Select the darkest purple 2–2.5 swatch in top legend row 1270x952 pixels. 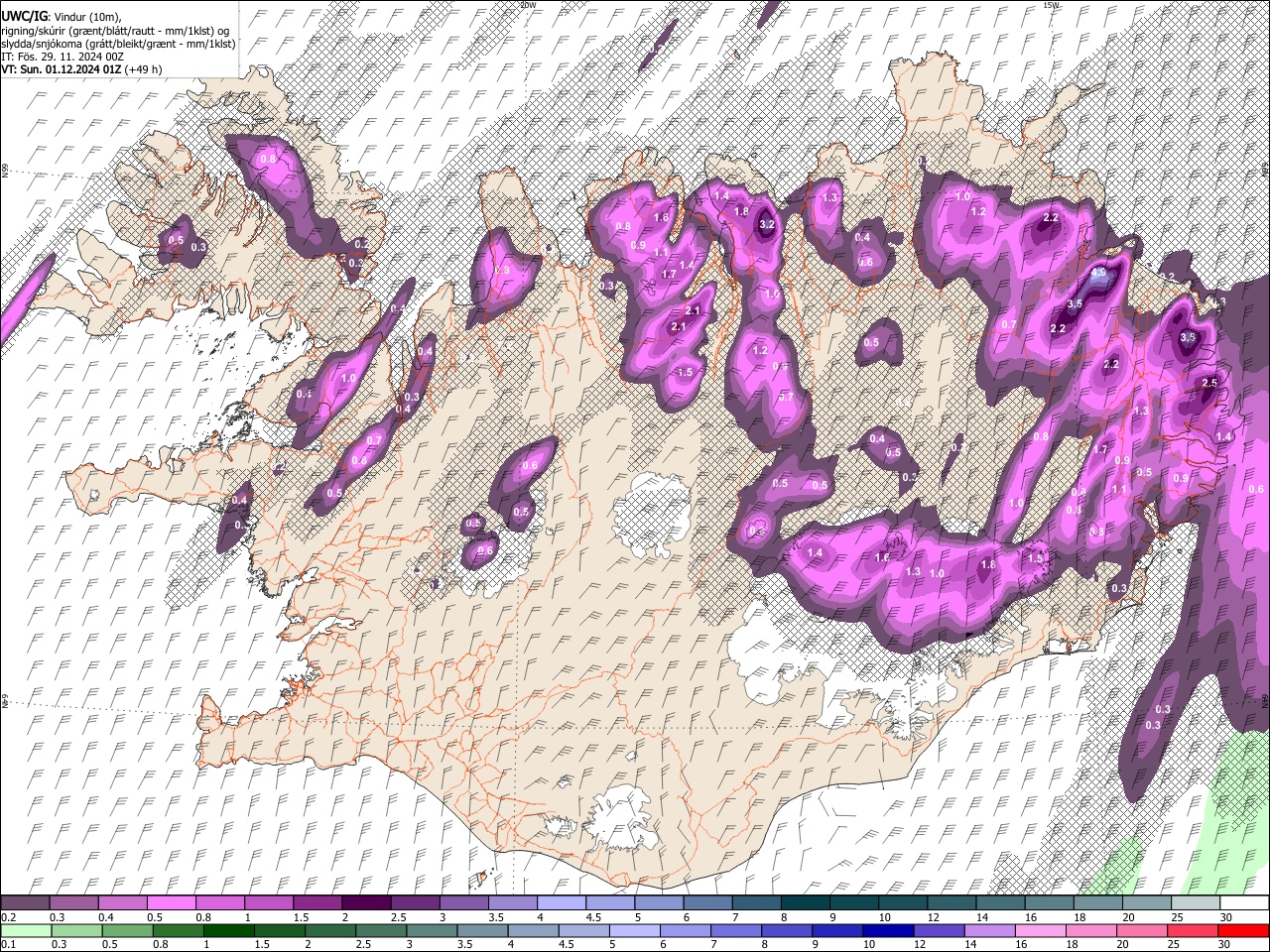click(367, 902)
